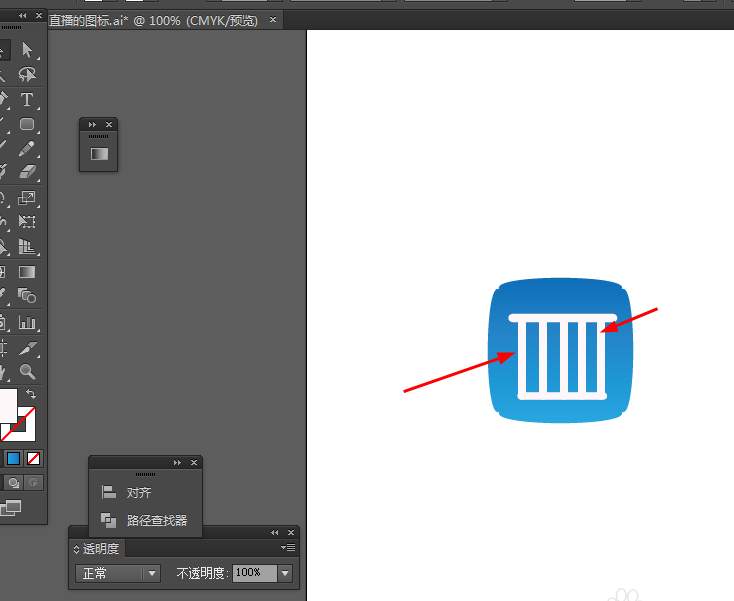734x601 pixels.
Task: Expand the Align/Pathfinder icon dock
Action: pyautogui.click(x=177, y=462)
